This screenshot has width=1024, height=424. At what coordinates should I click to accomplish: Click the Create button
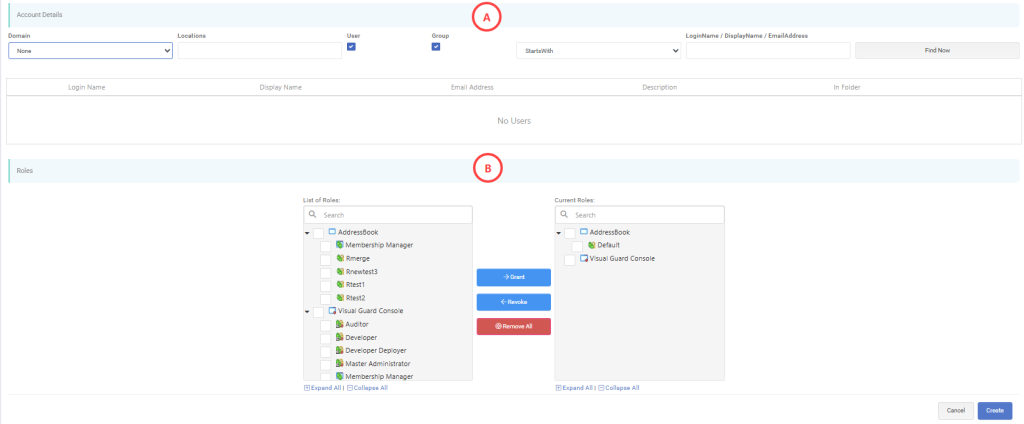[x=995, y=410]
